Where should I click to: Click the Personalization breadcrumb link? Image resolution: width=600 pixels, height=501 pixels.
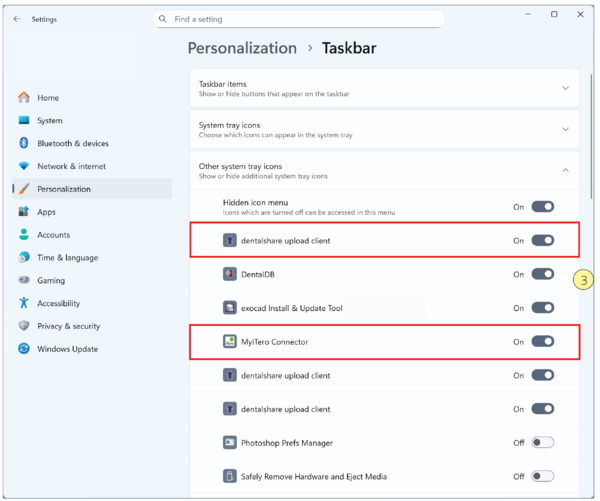(x=242, y=48)
